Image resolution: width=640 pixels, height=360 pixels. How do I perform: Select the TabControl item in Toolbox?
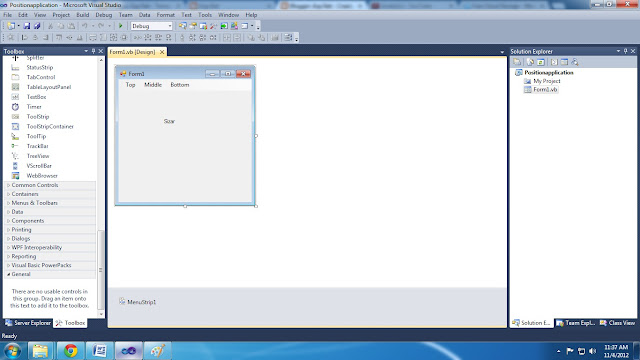point(41,77)
